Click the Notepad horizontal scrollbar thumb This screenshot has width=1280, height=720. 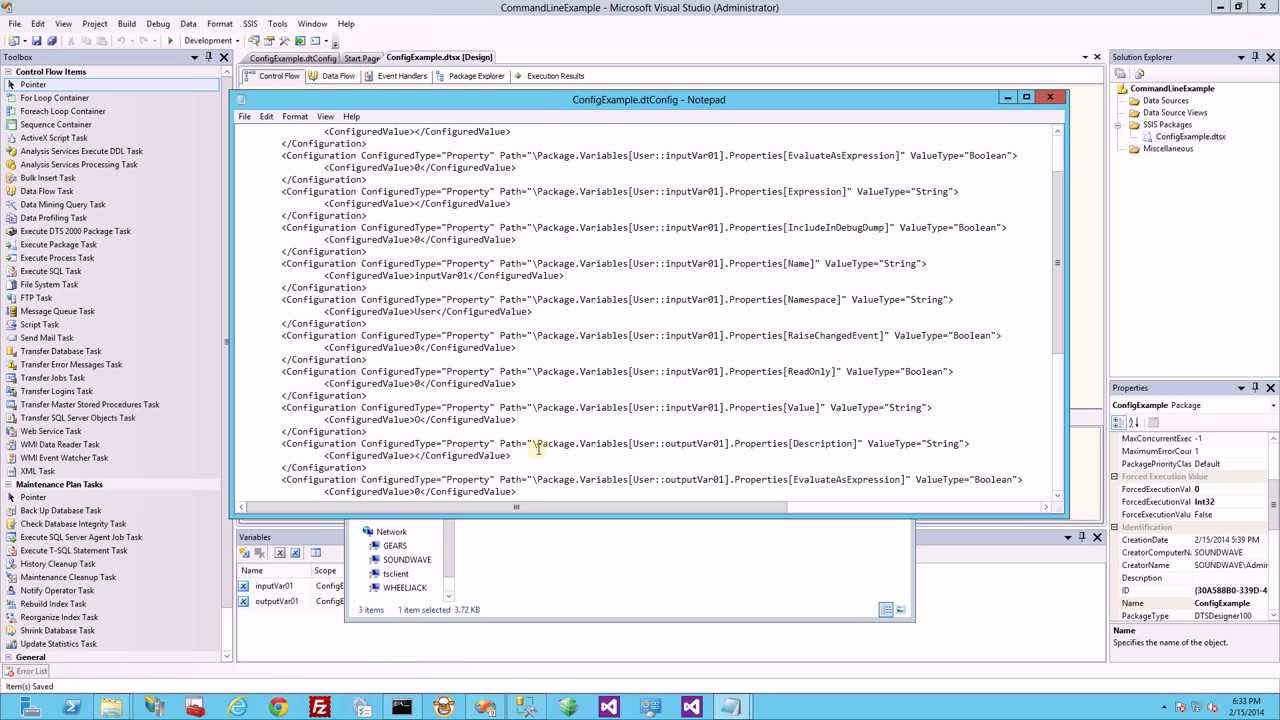click(x=516, y=507)
